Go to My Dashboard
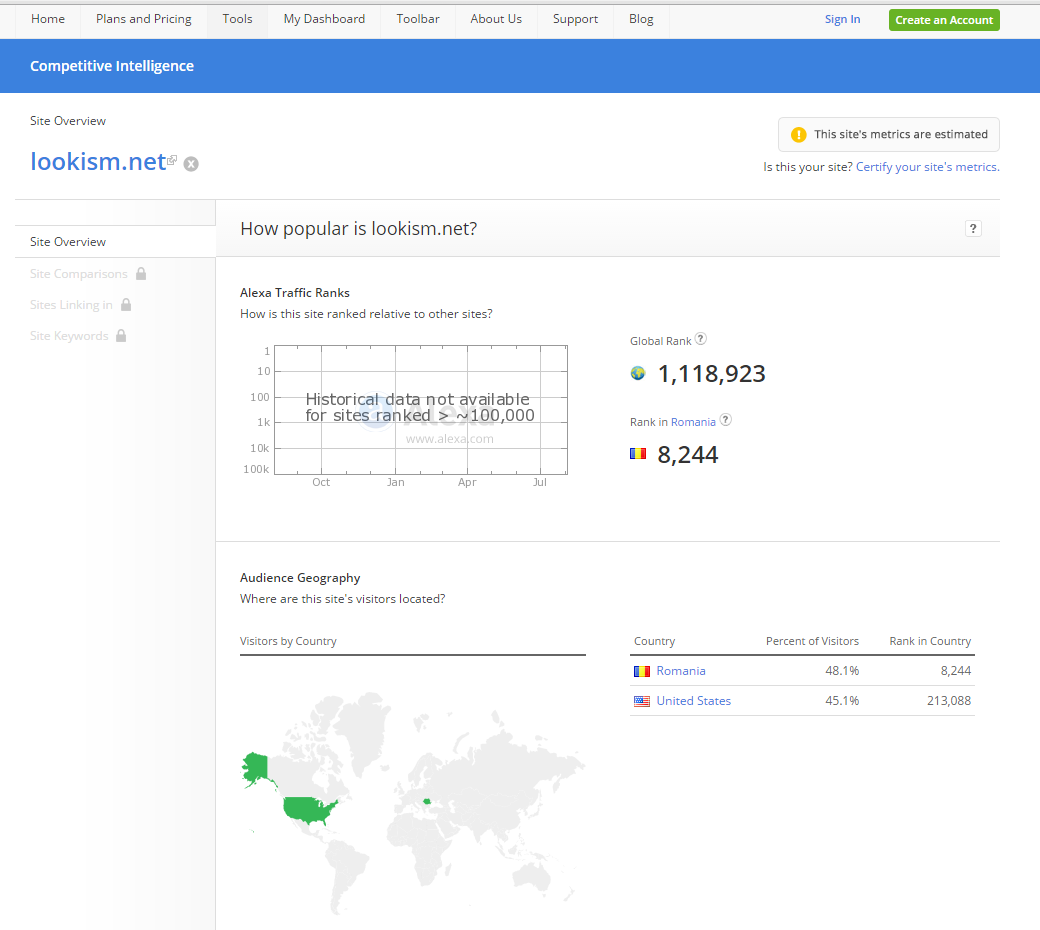The height and width of the screenshot is (930, 1040). [324, 19]
